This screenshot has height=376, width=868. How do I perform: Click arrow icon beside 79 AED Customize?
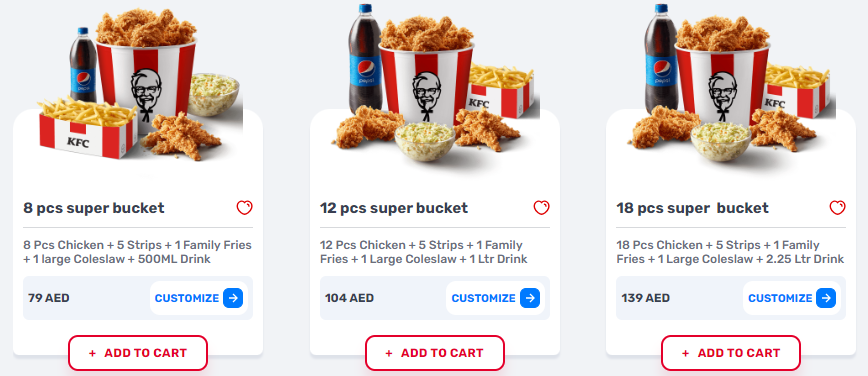click(233, 298)
